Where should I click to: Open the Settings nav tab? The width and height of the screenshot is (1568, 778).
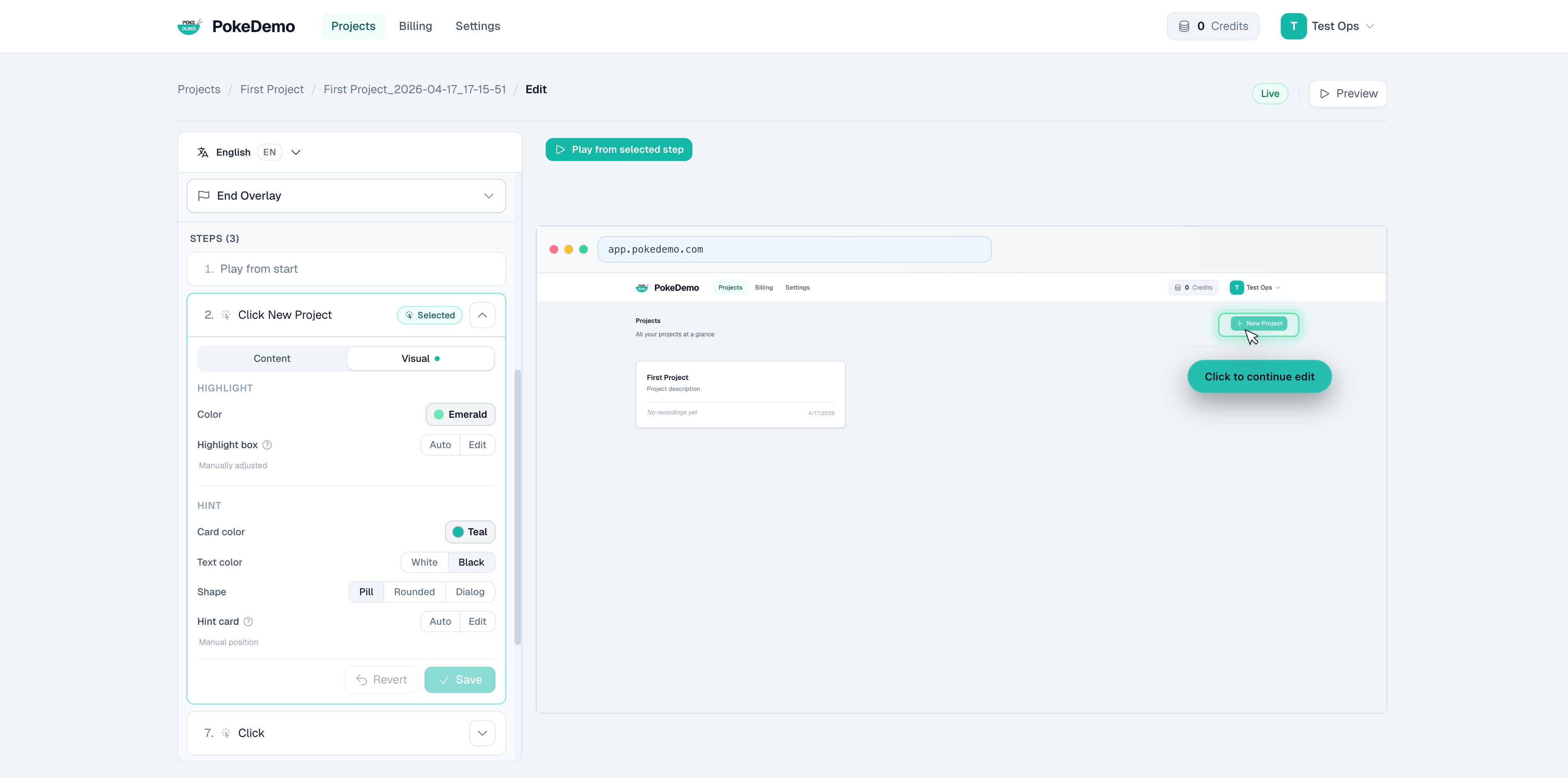coord(478,26)
